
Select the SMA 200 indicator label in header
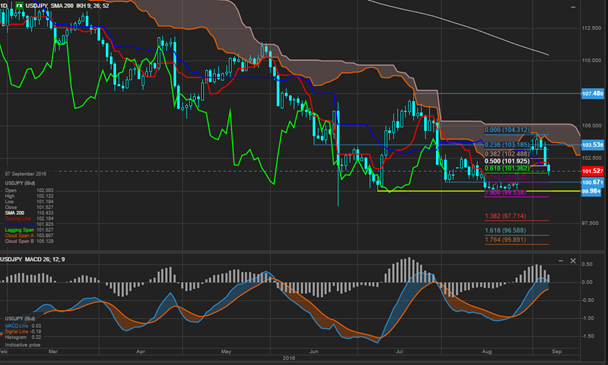(x=63, y=5)
